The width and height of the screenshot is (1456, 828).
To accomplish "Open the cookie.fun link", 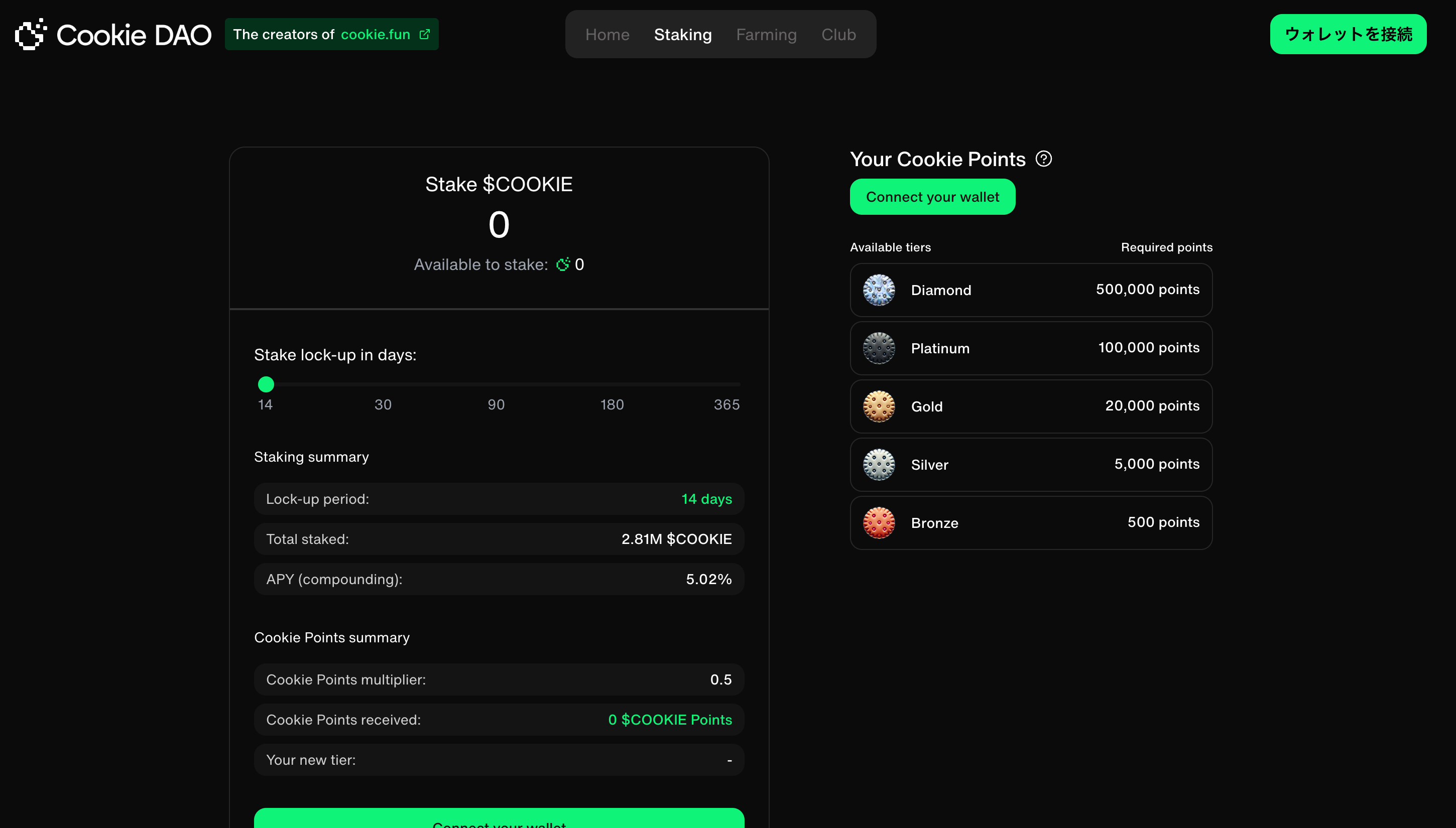I will pos(376,34).
